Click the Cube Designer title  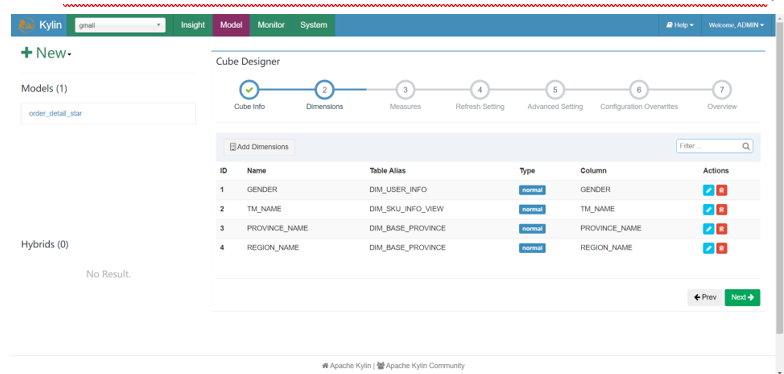(x=248, y=62)
